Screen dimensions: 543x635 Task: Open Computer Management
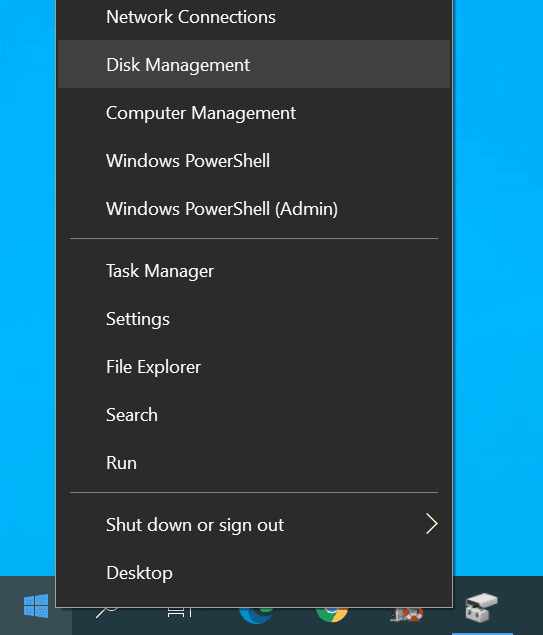[x=254, y=112]
